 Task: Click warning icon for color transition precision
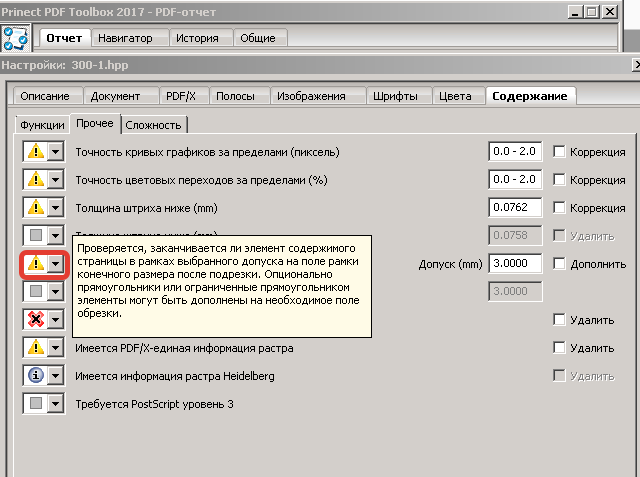pyautogui.click(x=36, y=180)
